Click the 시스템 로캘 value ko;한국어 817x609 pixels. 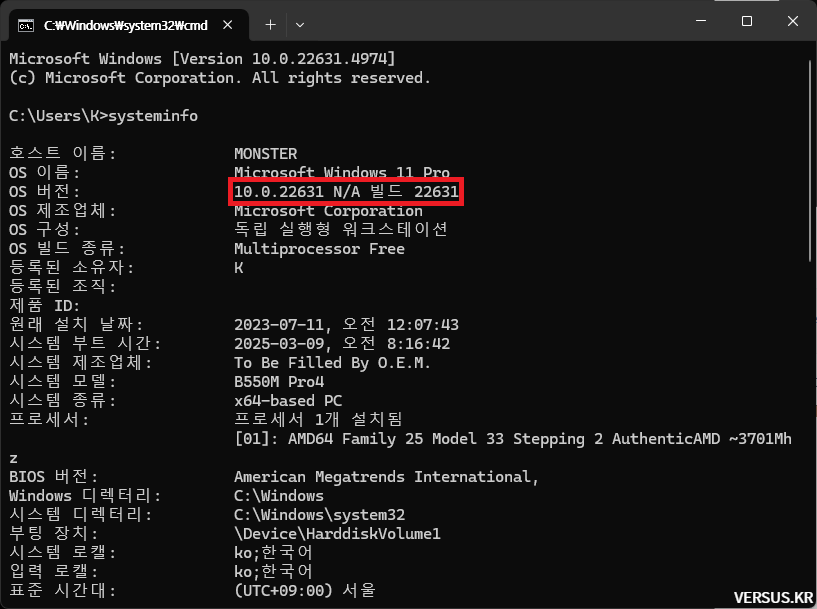pyautogui.click(x=274, y=552)
